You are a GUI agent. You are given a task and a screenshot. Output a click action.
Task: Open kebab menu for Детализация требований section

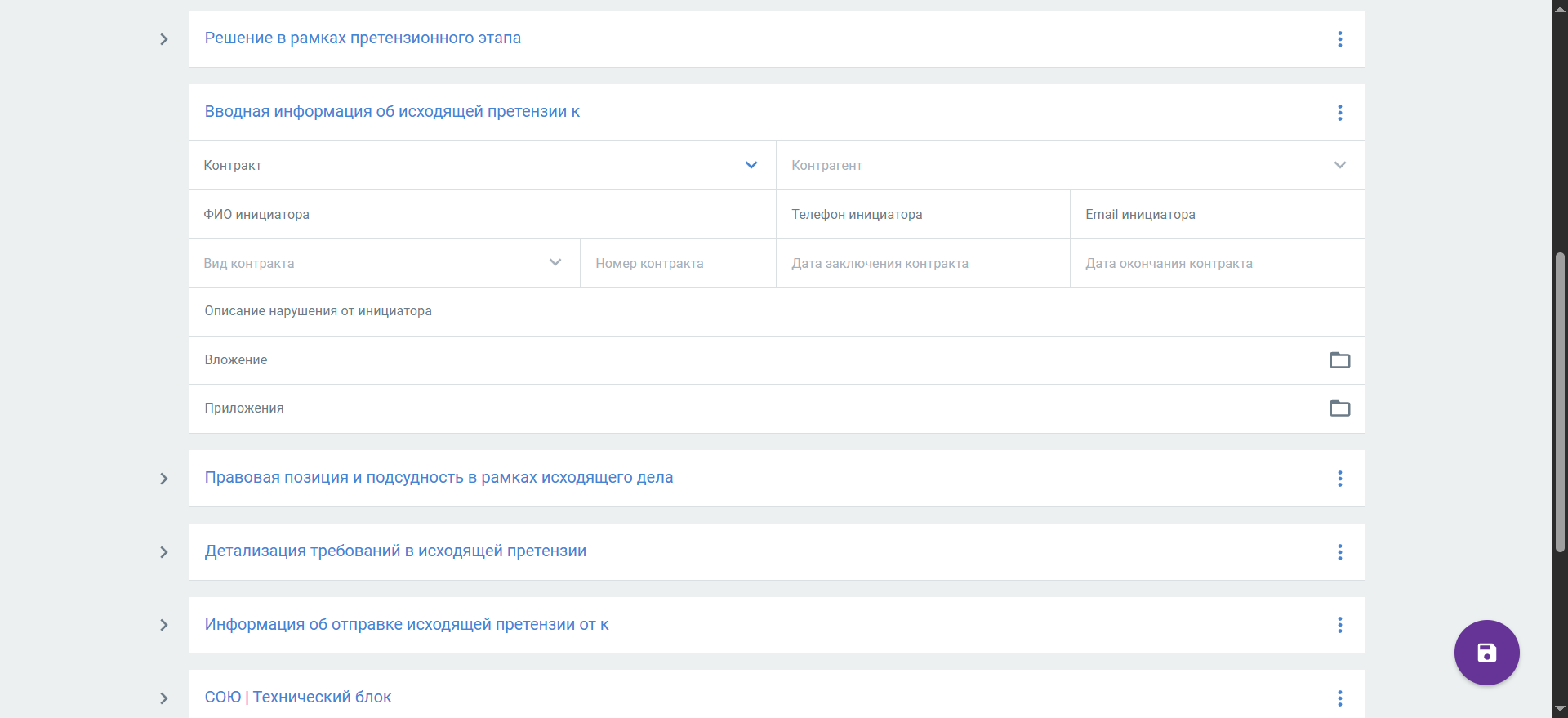tap(1339, 552)
